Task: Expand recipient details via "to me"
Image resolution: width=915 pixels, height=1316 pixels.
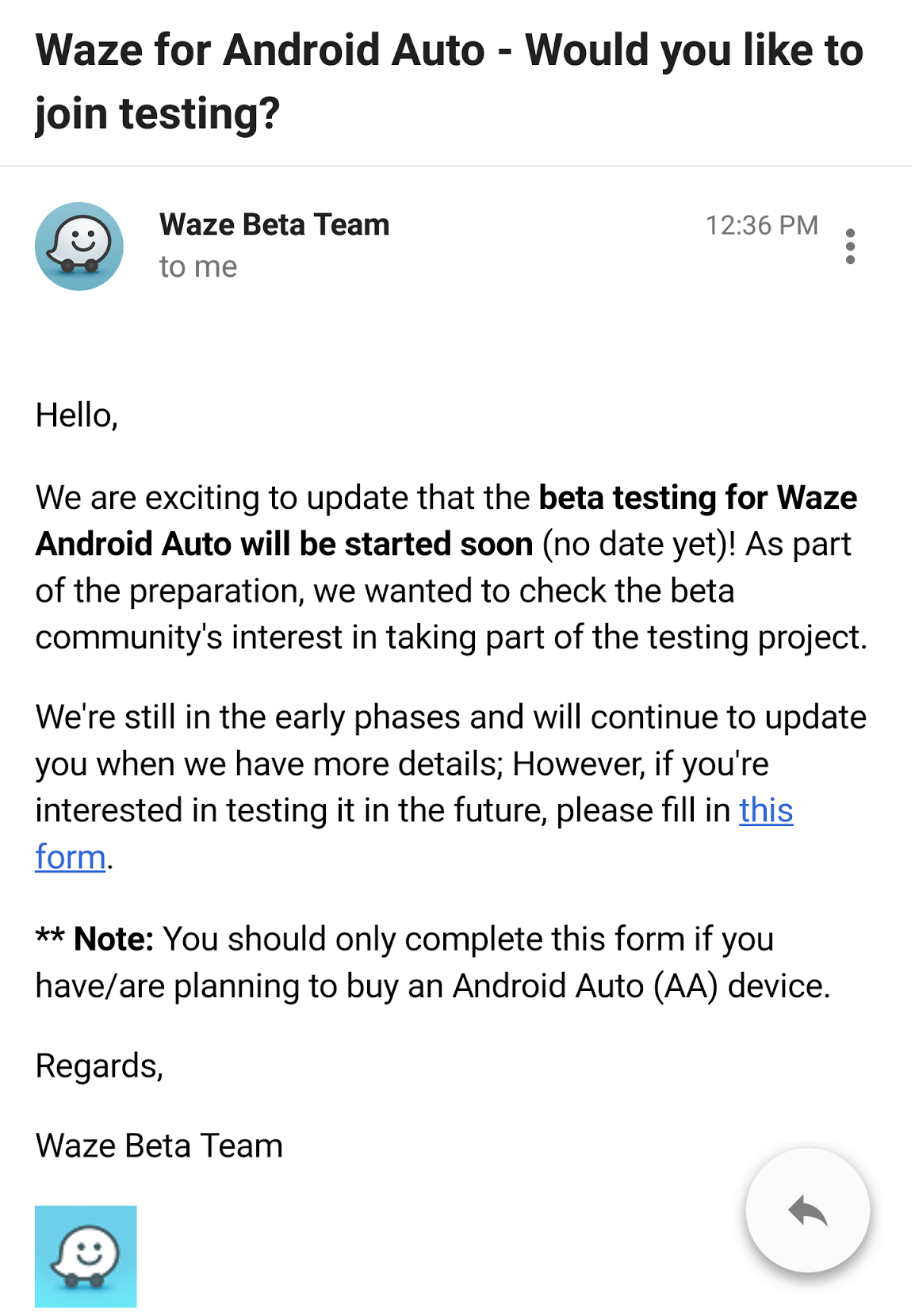Action: [x=198, y=267]
